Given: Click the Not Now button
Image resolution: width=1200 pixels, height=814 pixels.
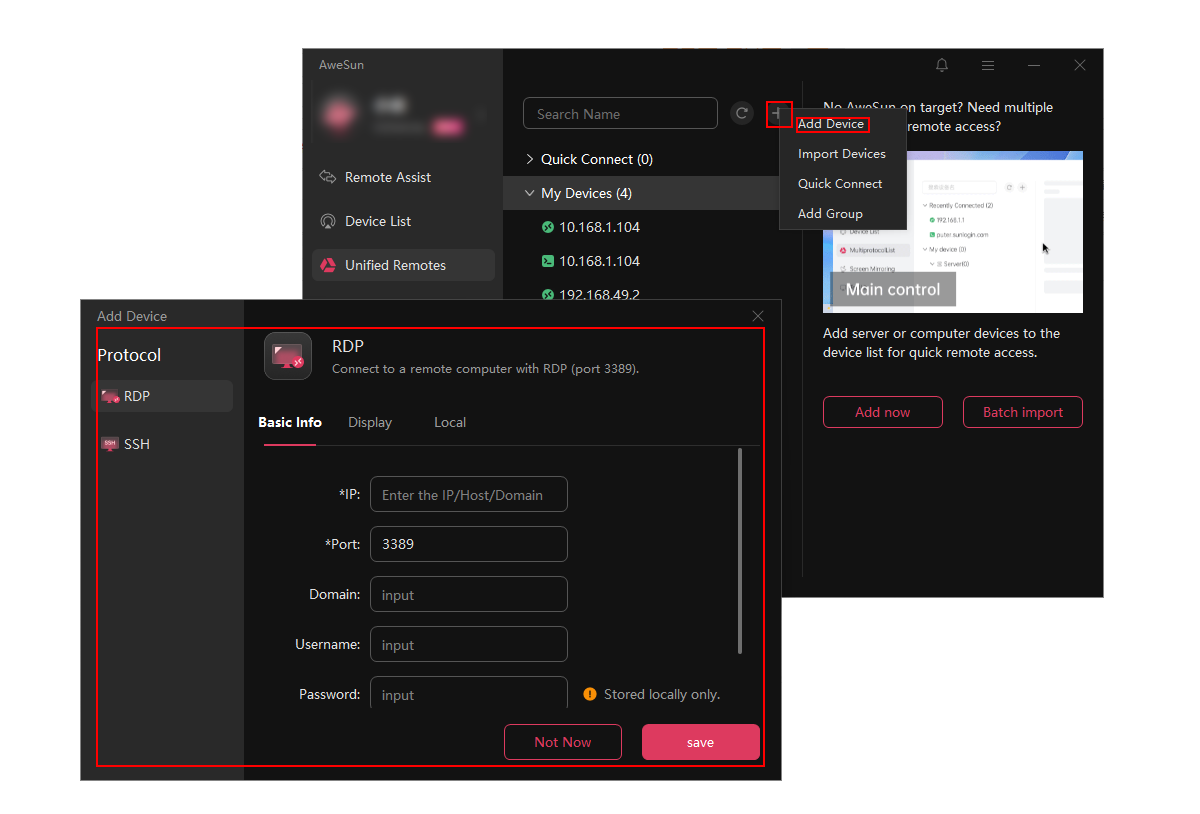Looking at the screenshot, I should tap(563, 742).
